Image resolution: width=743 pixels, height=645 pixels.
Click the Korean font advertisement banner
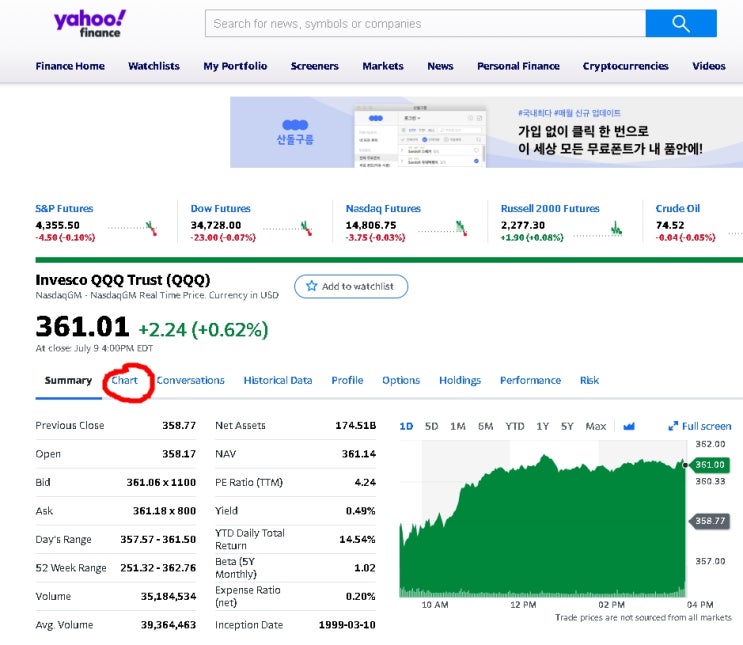(x=486, y=132)
